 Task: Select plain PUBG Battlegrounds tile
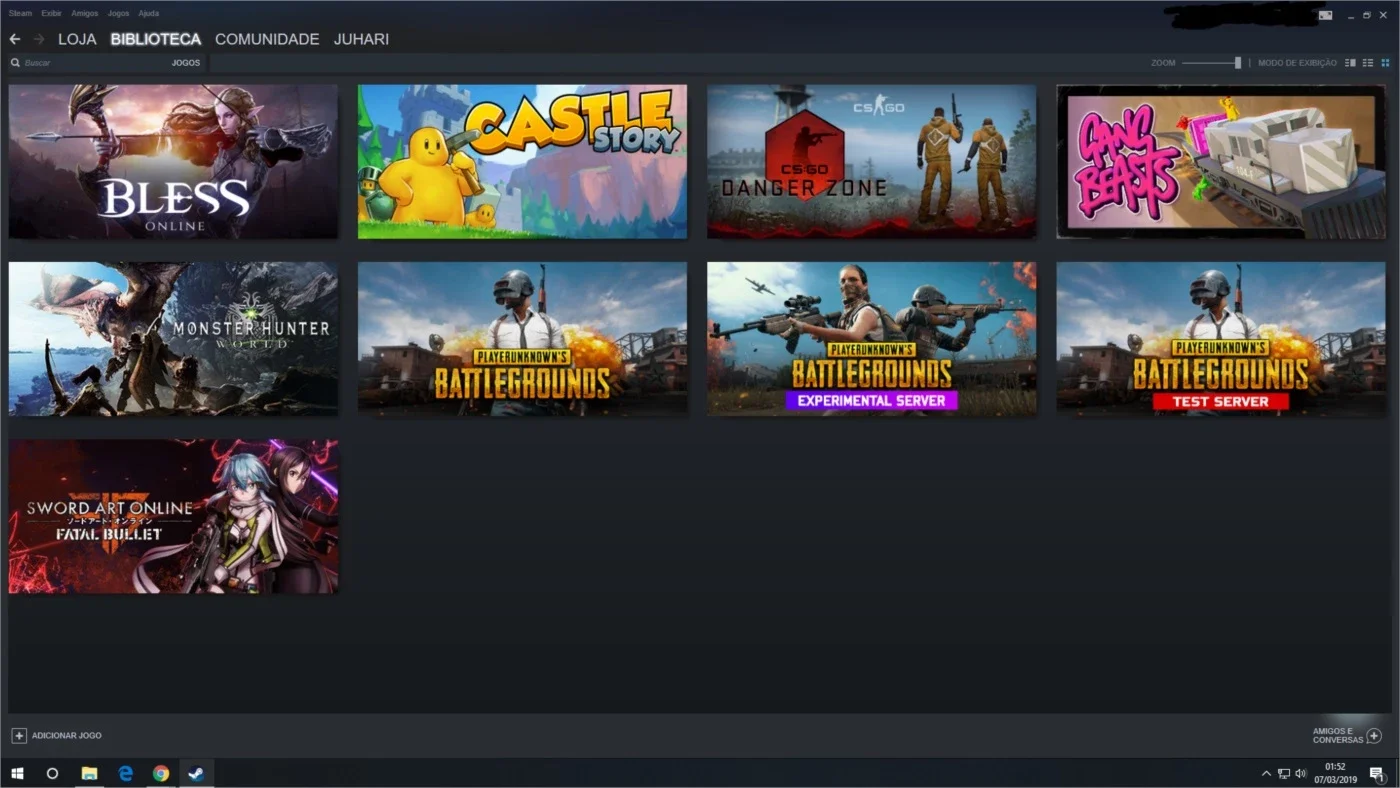tap(522, 339)
